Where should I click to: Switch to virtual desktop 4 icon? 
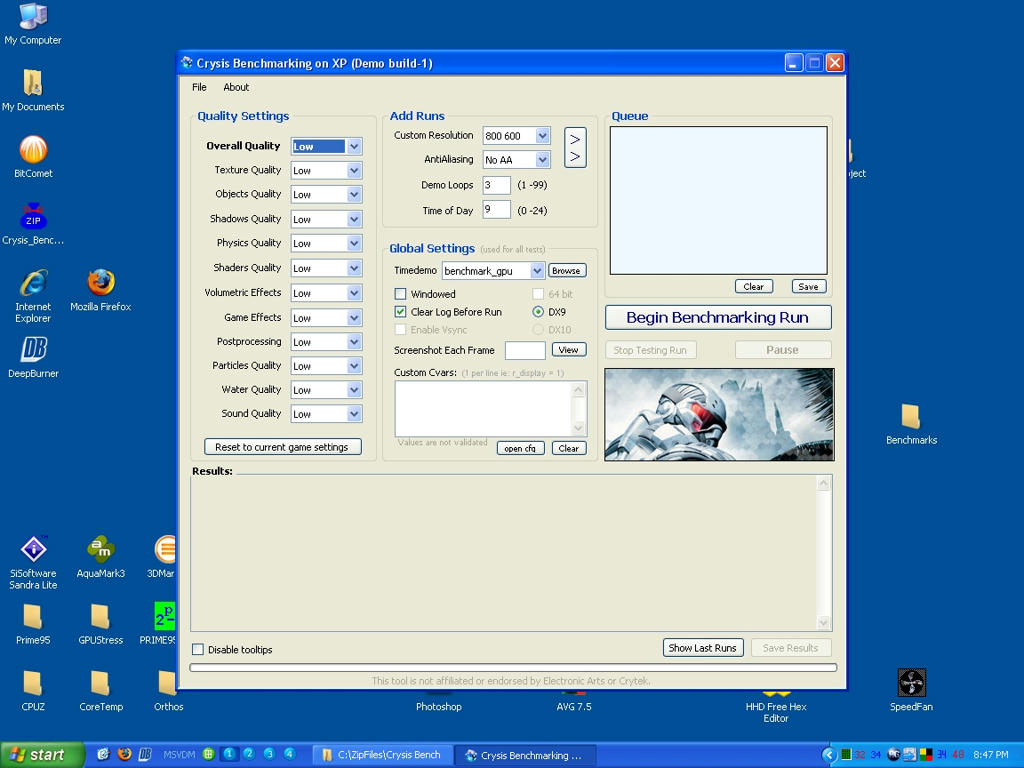pyautogui.click(x=289, y=754)
